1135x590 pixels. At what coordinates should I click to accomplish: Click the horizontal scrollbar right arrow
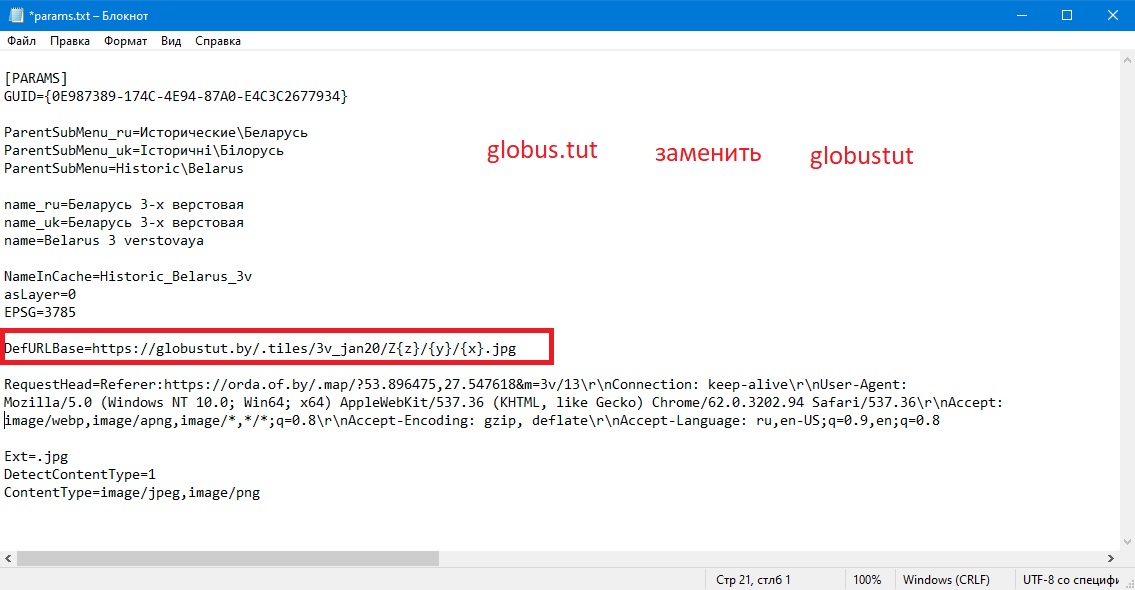click(1109, 559)
